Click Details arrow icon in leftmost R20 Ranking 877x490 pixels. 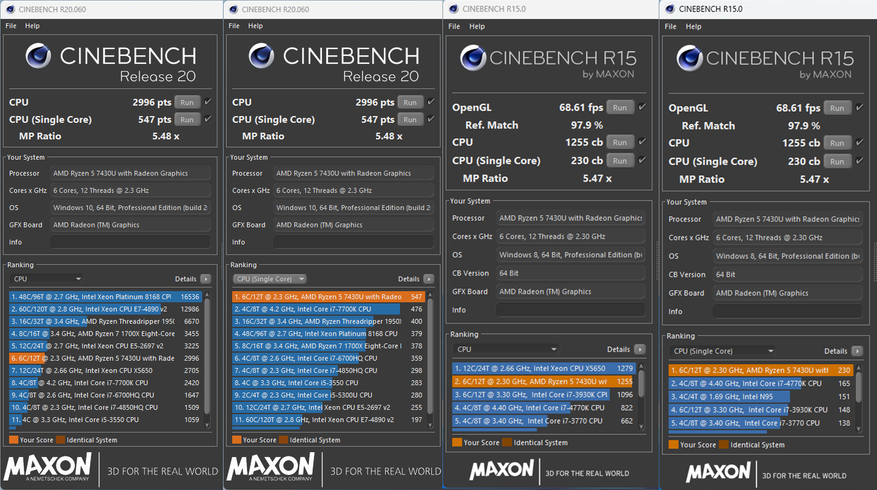click(x=206, y=279)
